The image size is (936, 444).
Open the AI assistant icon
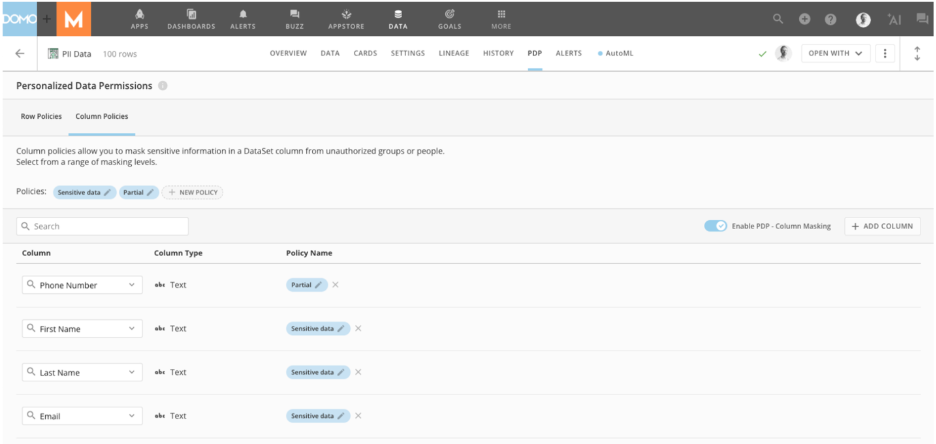[894, 19]
